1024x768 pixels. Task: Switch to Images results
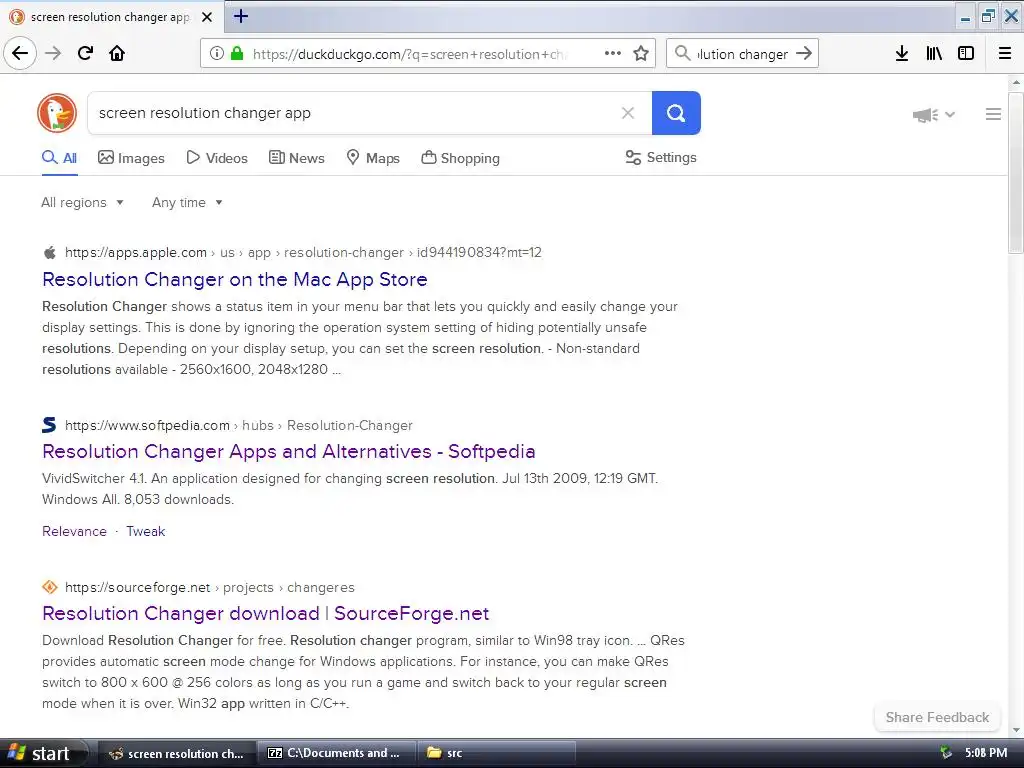click(131, 158)
